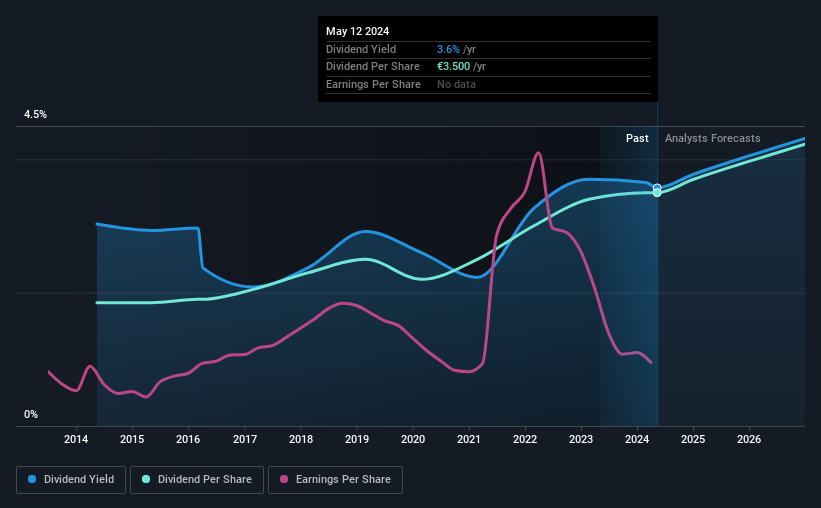Click the 2019 x-axis label
Image resolution: width=821 pixels, height=508 pixels.
click(357, 439)
